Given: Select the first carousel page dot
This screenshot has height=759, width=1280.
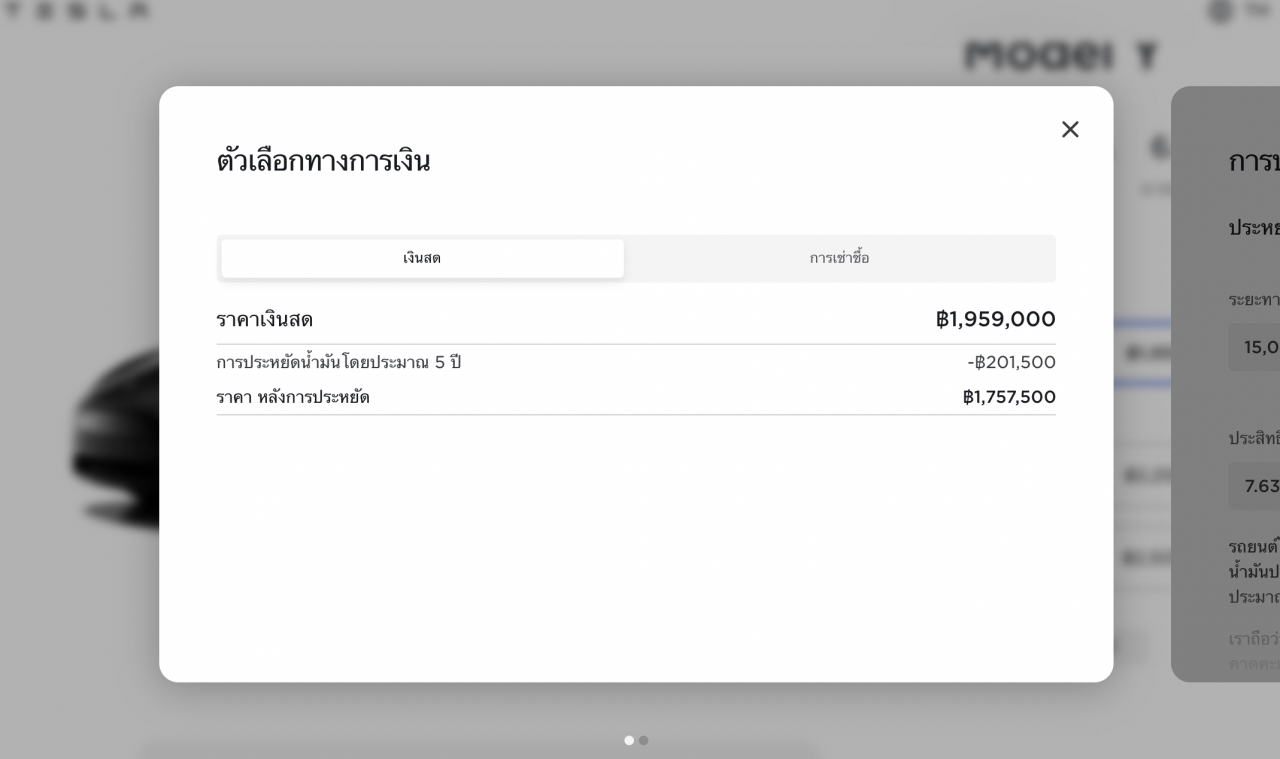Looking at the screenshot, I should click(629, 740).
